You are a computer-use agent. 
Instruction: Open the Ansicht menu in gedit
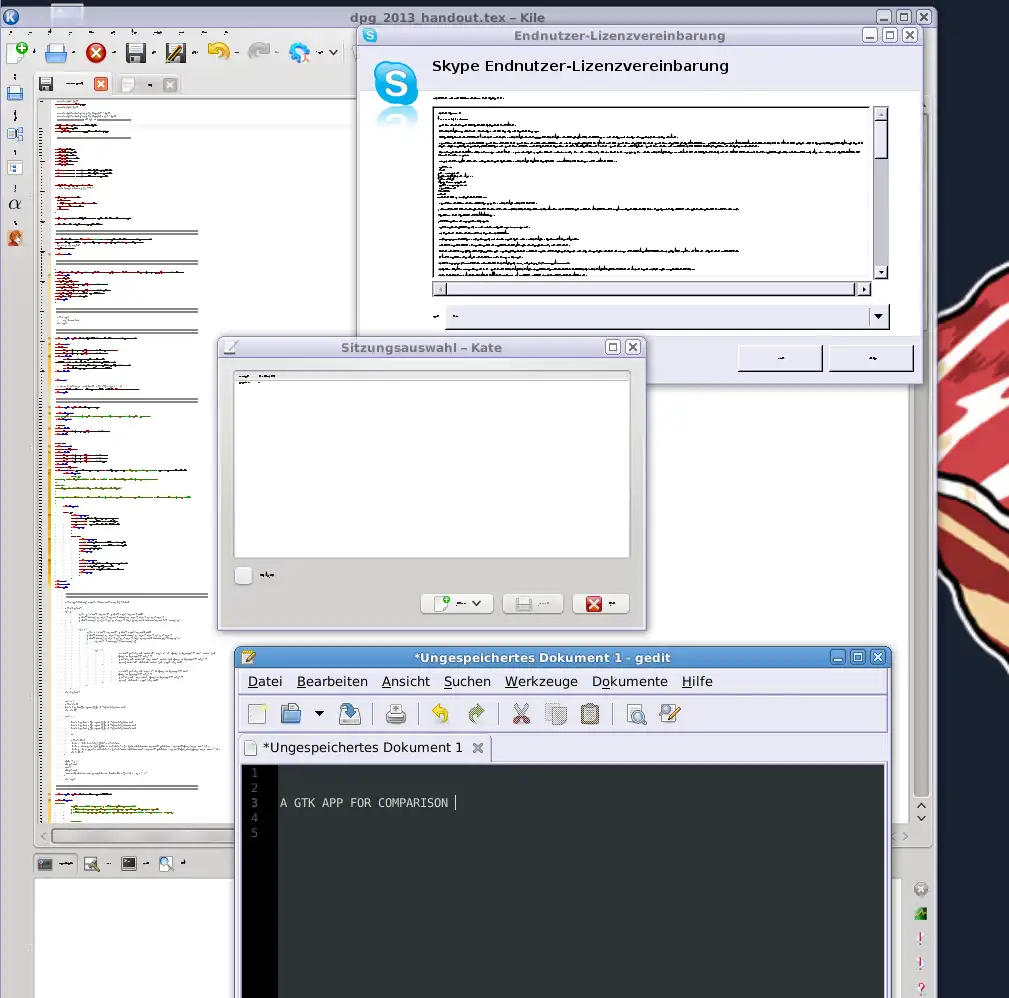[x=405, y=681]
